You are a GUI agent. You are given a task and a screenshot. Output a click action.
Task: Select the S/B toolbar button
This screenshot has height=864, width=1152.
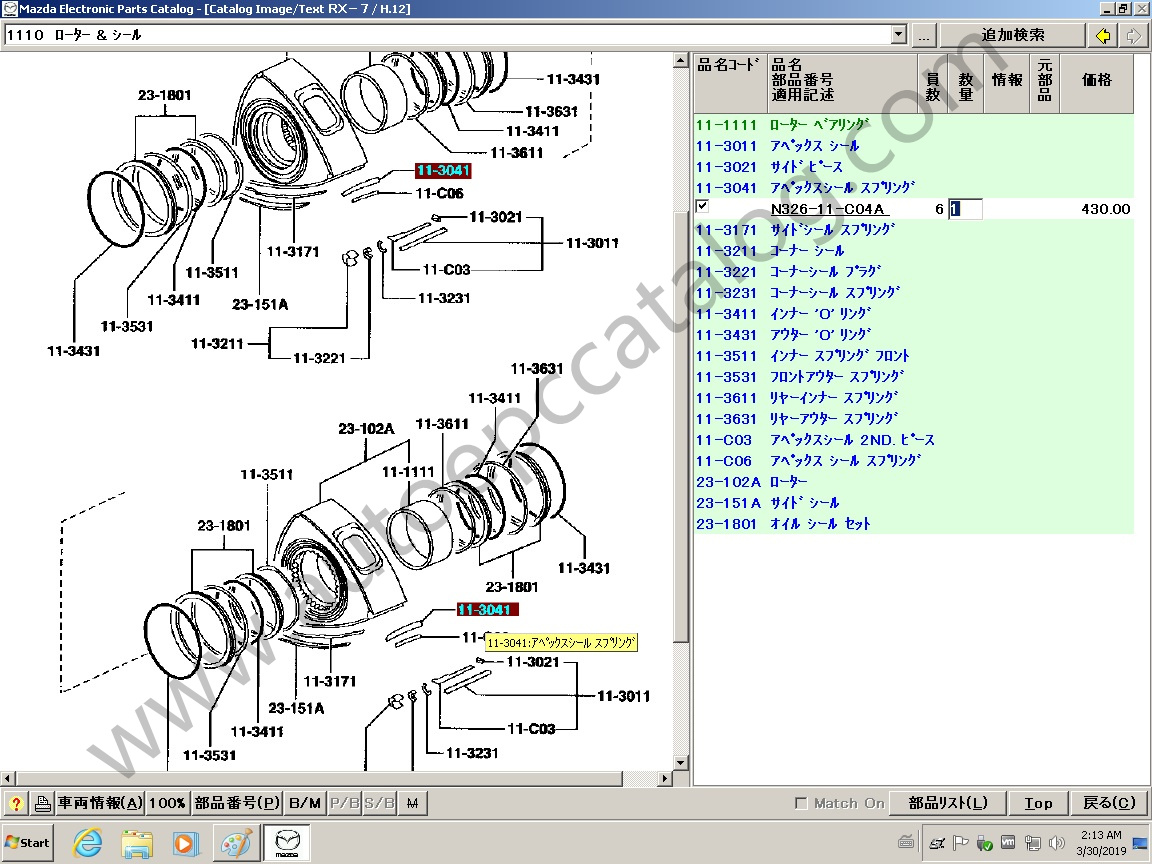[379, 803]
